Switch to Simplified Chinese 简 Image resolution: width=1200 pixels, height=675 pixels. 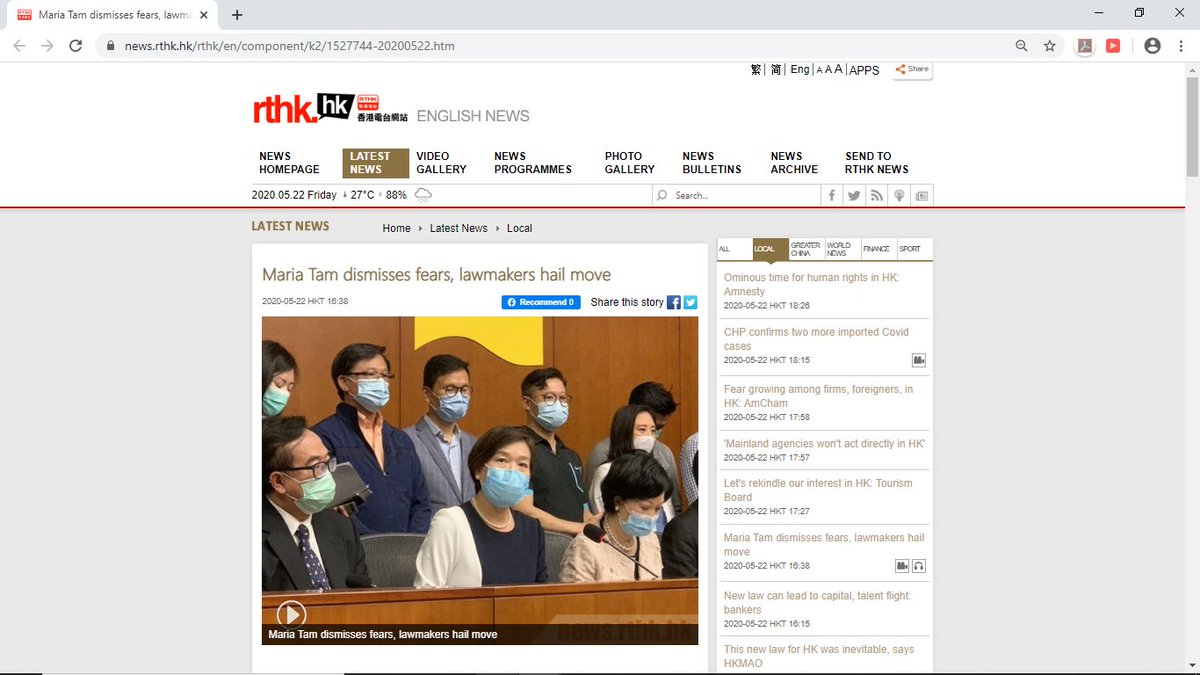(x=776, y=70)
